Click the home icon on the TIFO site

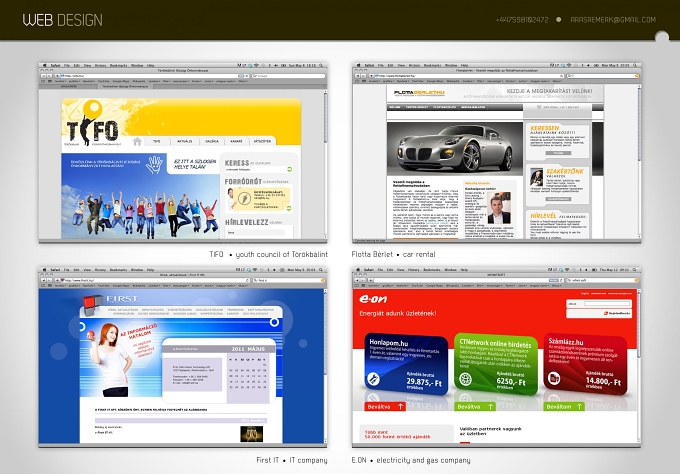click(137, 141)
